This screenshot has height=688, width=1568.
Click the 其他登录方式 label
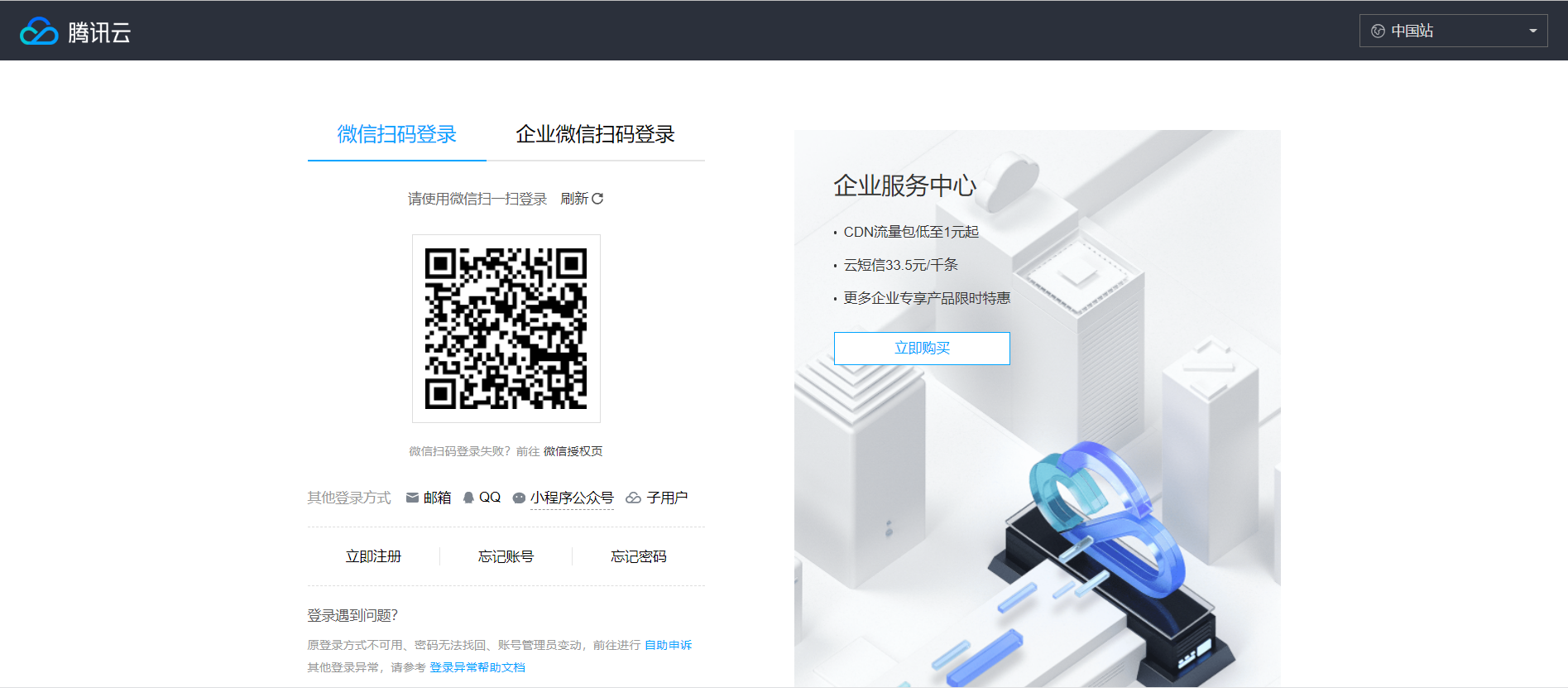(x=349, y=498)
